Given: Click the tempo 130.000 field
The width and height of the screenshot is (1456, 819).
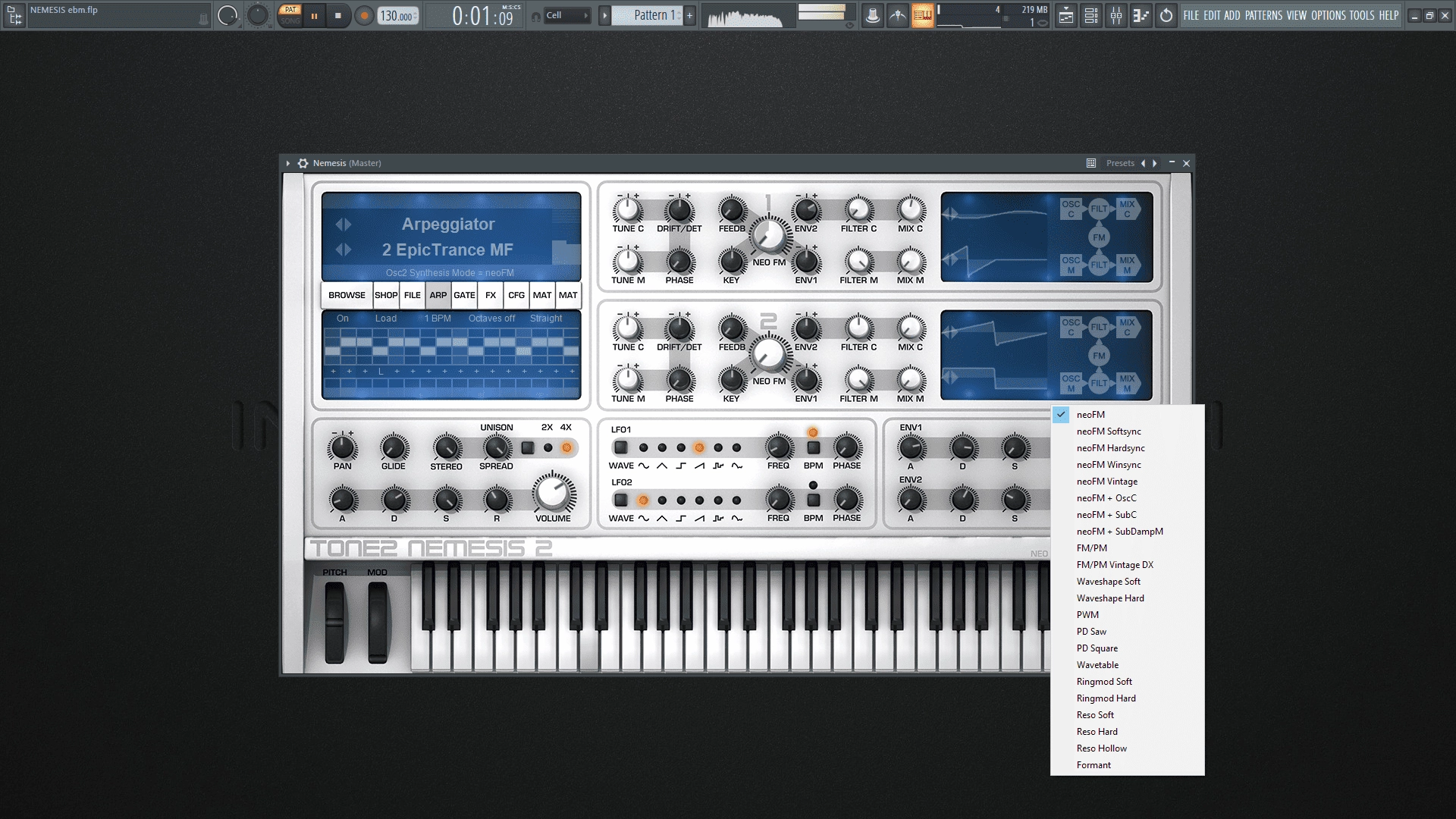Looking at the screenshot, I should coord(397,16).
